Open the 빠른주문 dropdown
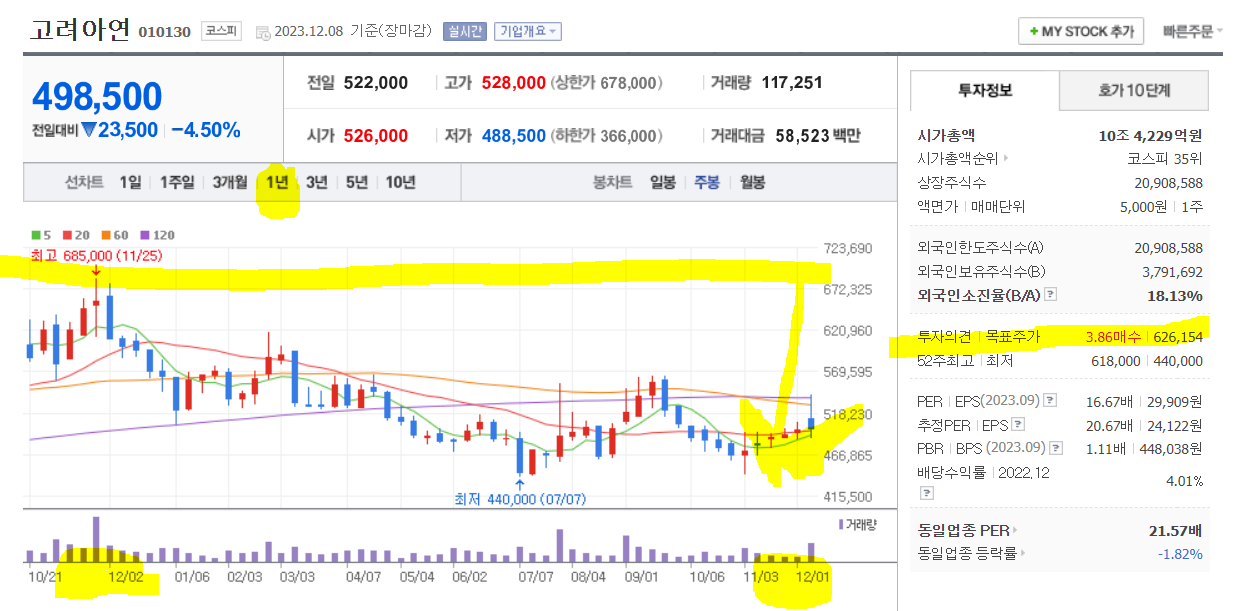This screenshot has height=611, width=1249. (x=1193, y=31)
